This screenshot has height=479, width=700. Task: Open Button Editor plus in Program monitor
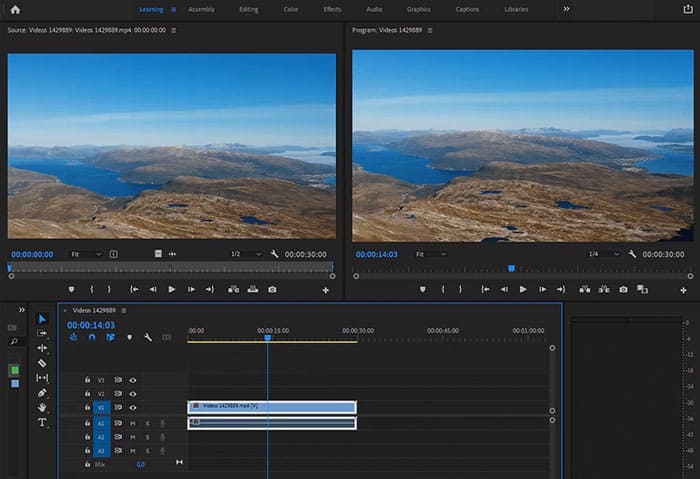click(x=683, y=290)
